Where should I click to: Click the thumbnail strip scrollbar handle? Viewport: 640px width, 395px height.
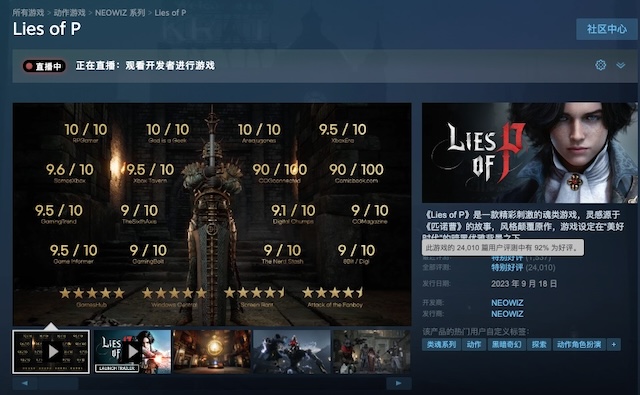(x=58, y=383)
